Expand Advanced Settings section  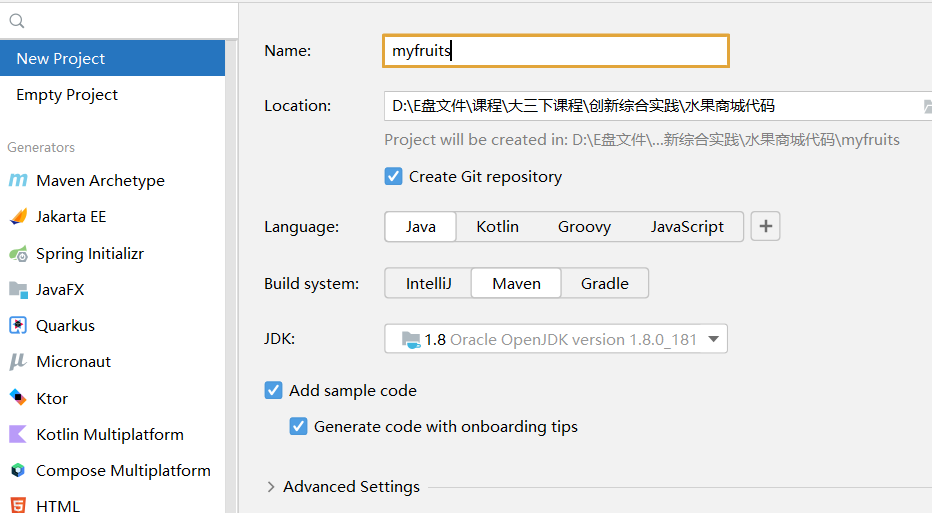[x=271, y=487]
